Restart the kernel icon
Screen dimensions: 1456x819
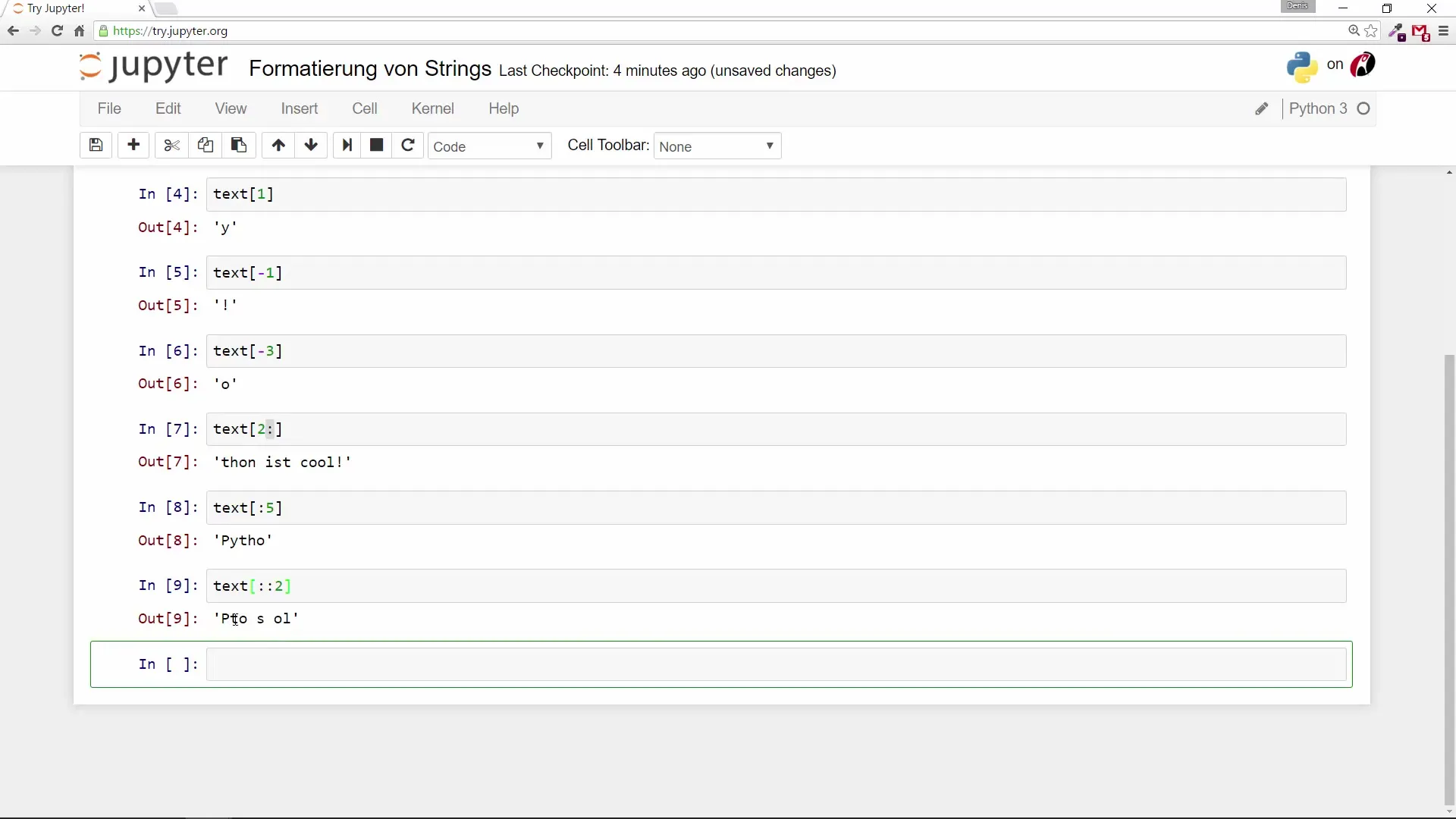[408, 146]
